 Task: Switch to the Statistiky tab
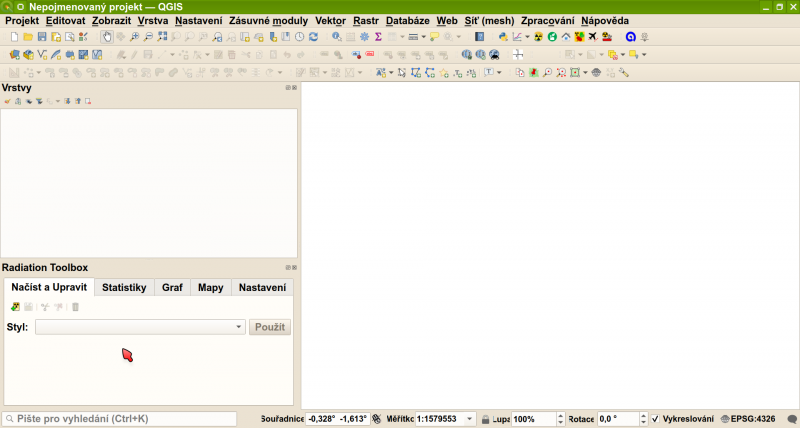pyautogui.click(x=124, y=287)
